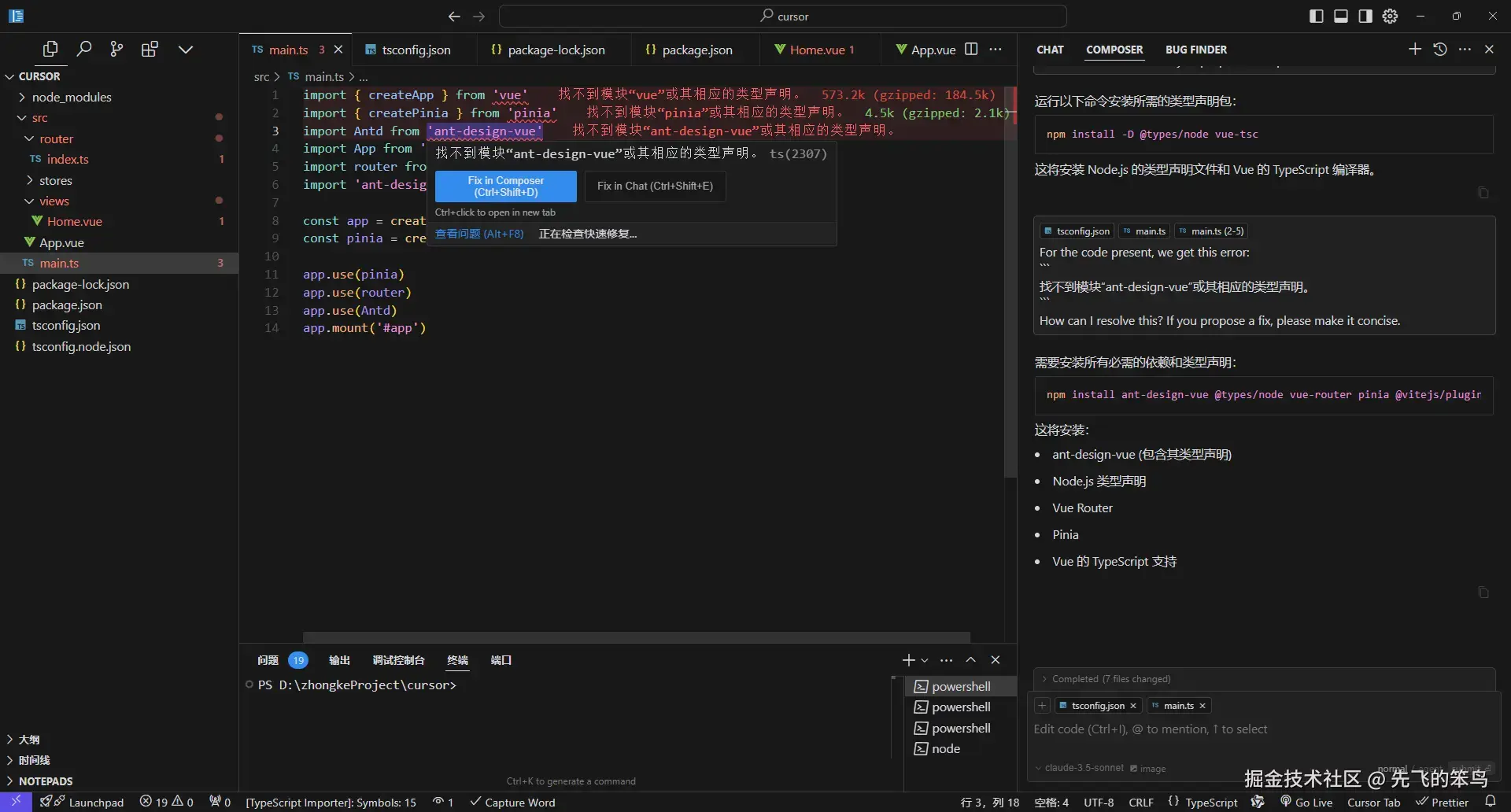Open composer panel more options ellipsis

[x=1464, y=49]
